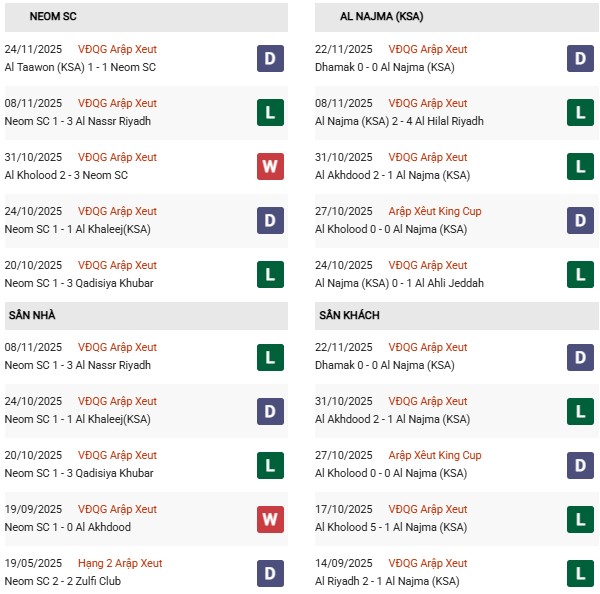Click the L badge for Al Kholood 5-1 Al Najma

tap(580, 519)
